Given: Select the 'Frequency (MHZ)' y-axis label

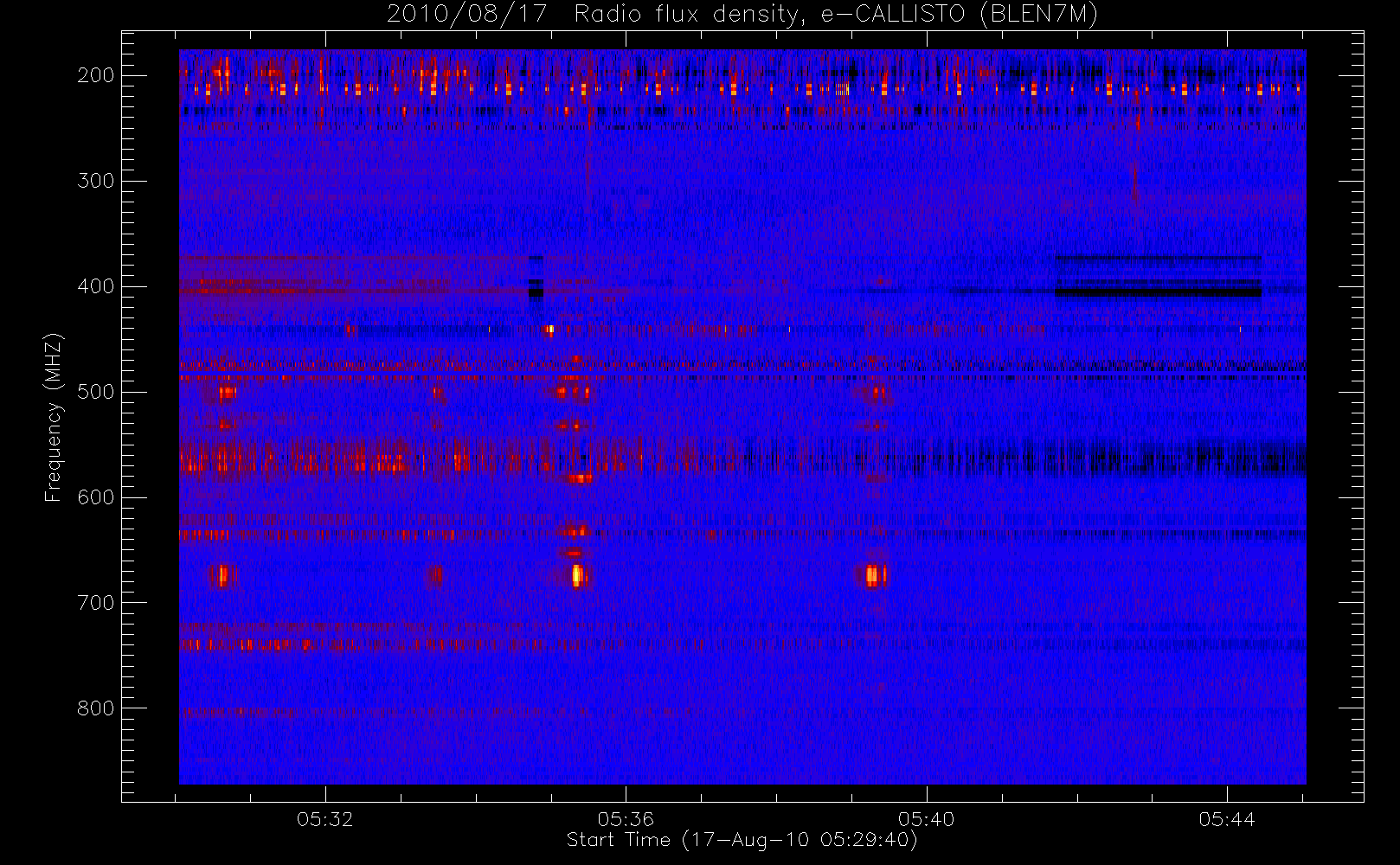Looking at the screenshot, I should tap(54, 417).
